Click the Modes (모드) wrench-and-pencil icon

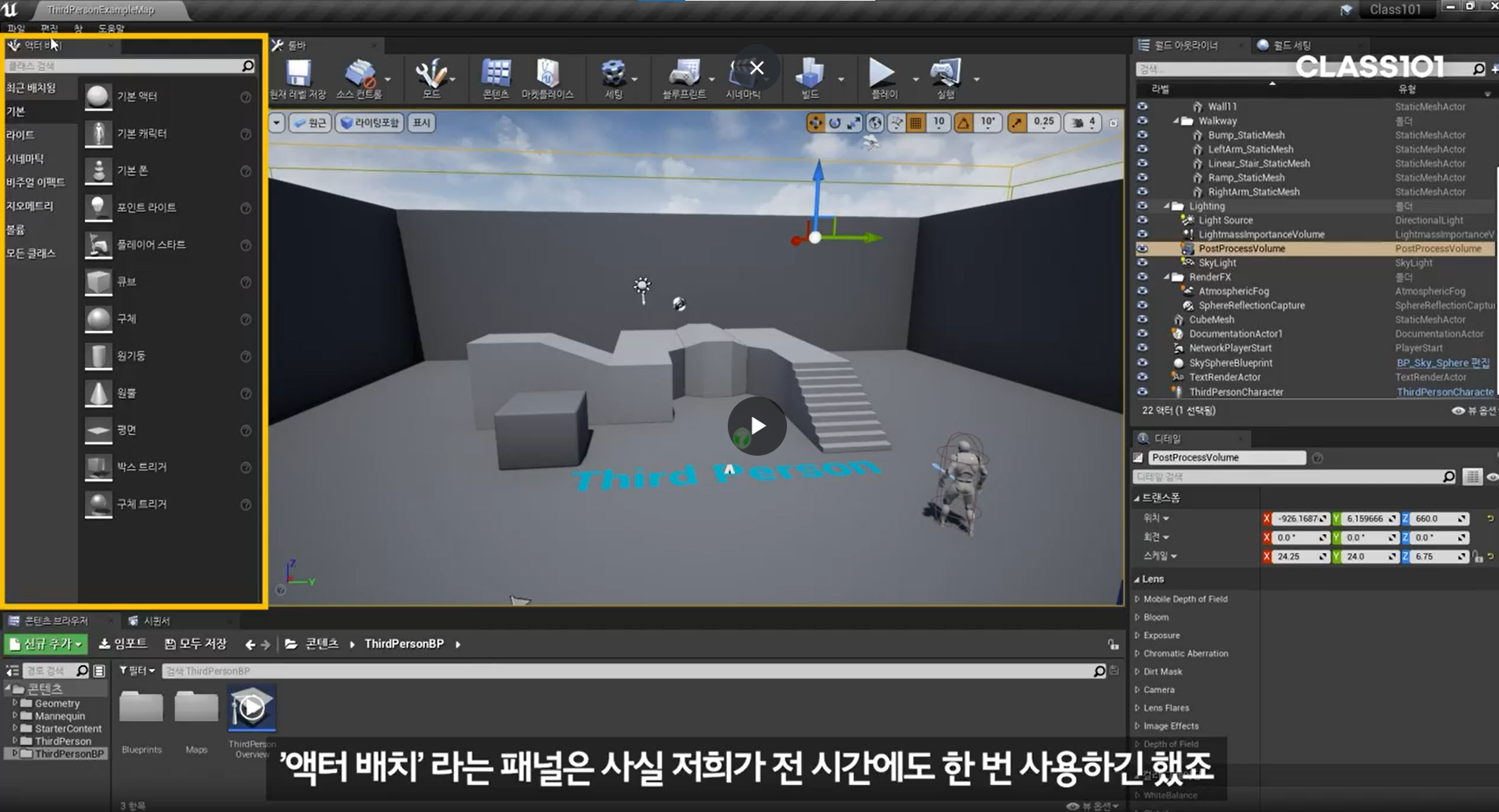click(x=431, y=74)
